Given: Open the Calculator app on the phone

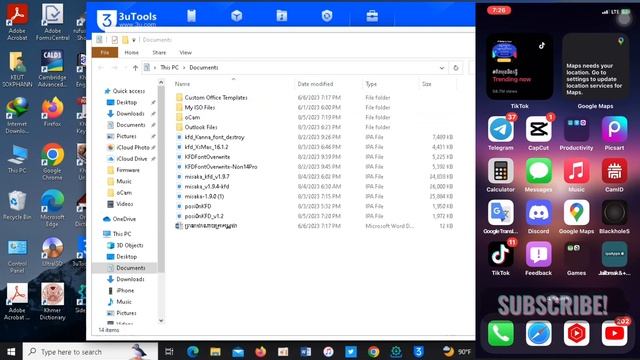Looking at the screenshot, I should coord(500,171).
